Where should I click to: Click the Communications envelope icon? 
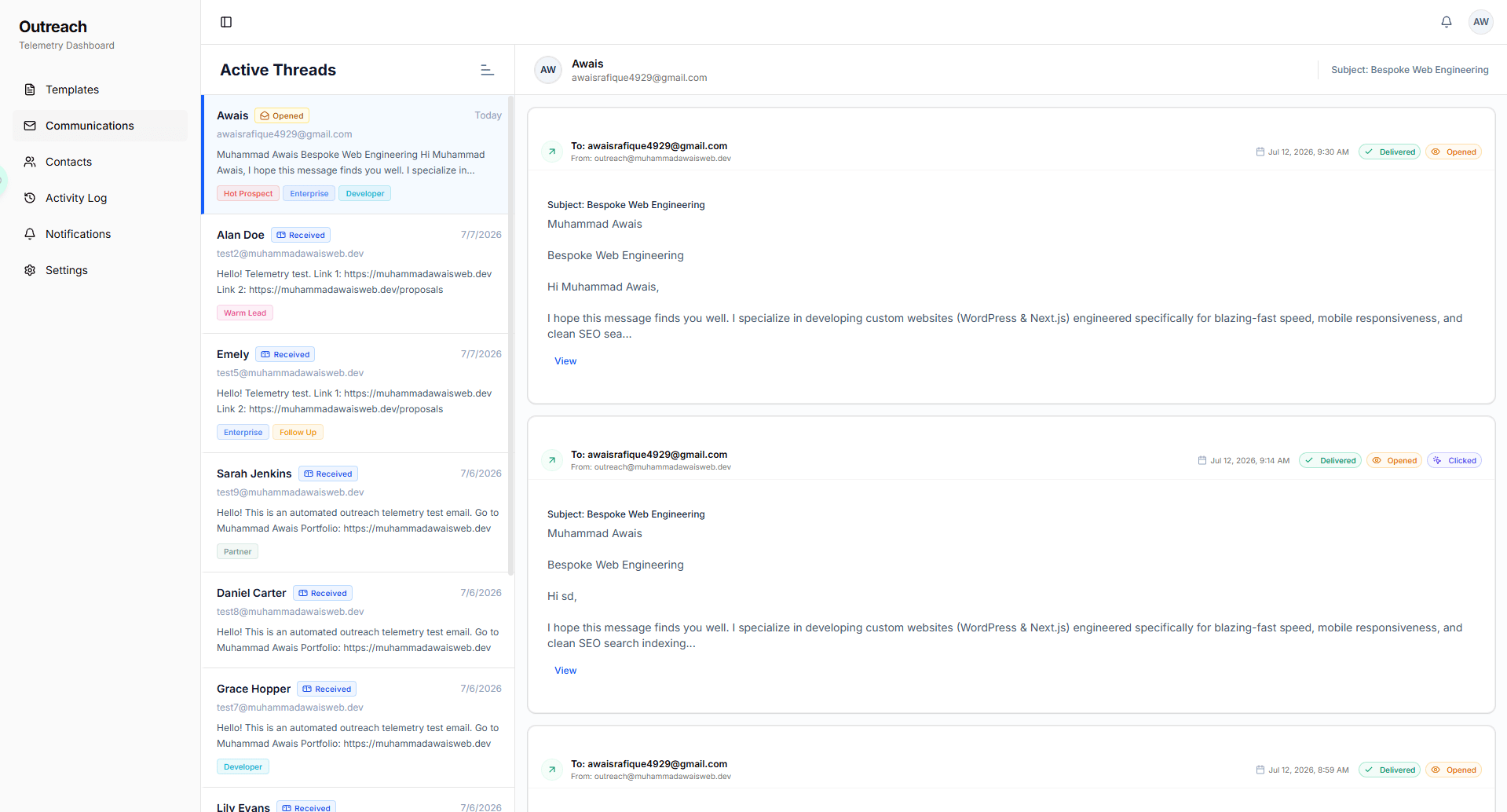(30, 126)
